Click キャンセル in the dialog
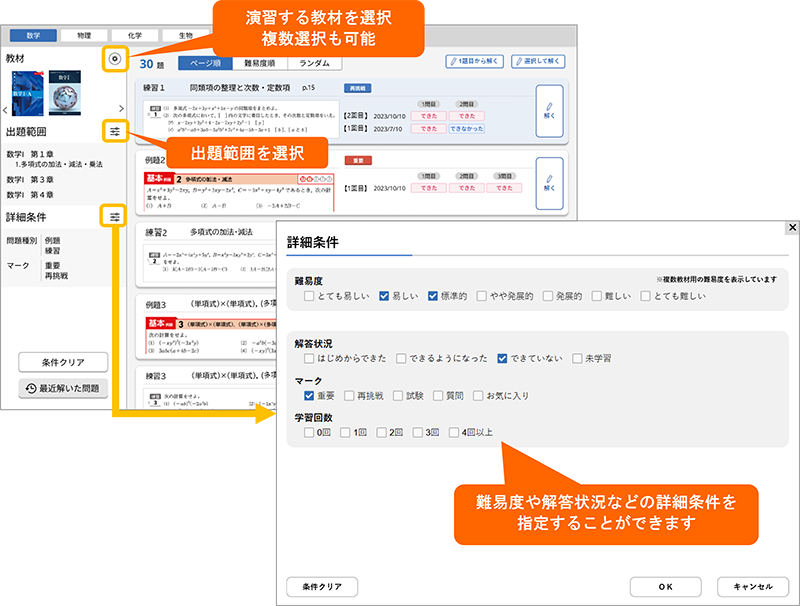The height and width of the screenshot is (606, 800). click(752, 587)
